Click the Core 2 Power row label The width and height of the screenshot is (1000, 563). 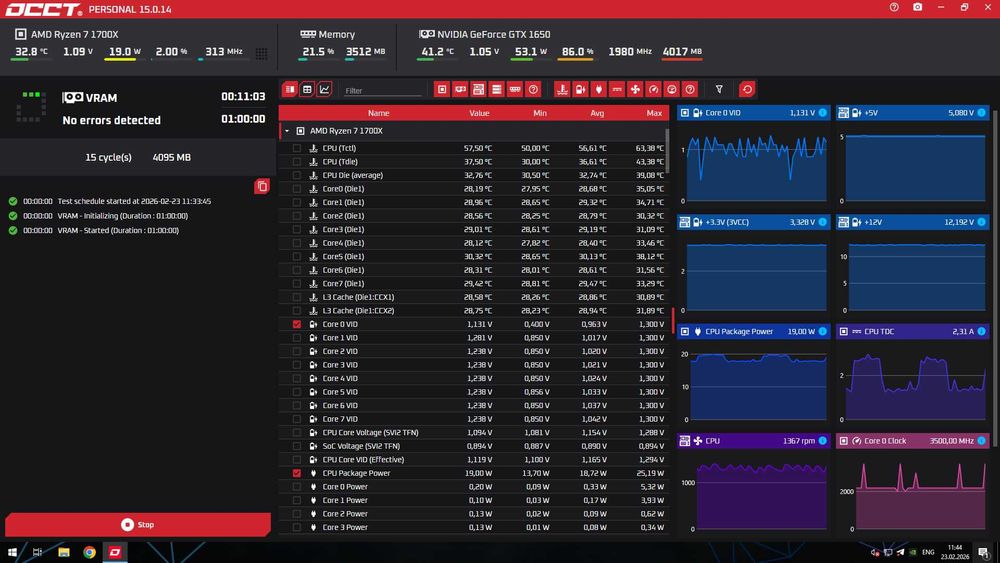(x=344, y=514)
